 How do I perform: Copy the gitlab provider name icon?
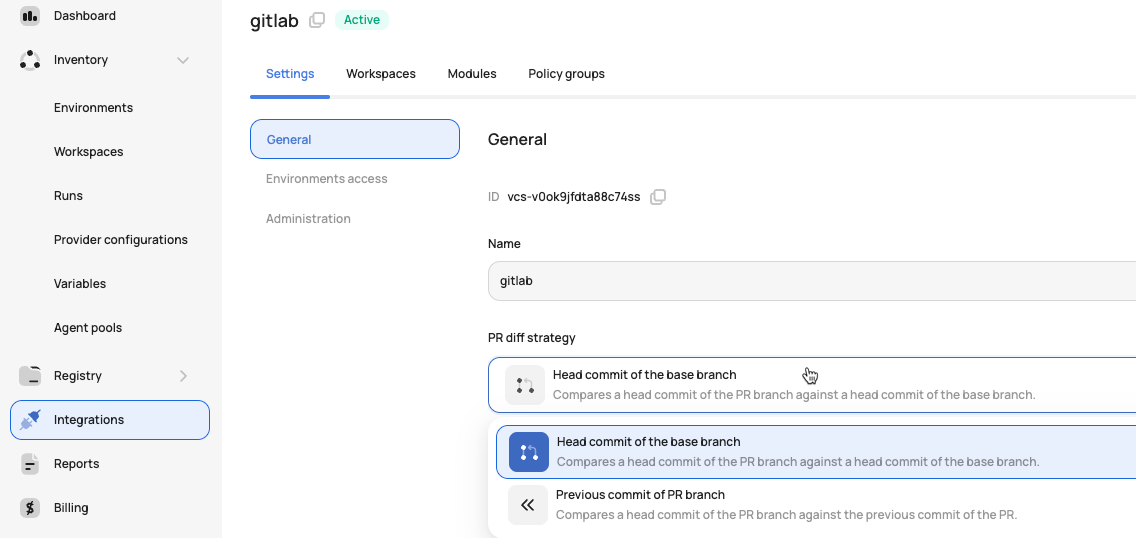click(317, 20)
